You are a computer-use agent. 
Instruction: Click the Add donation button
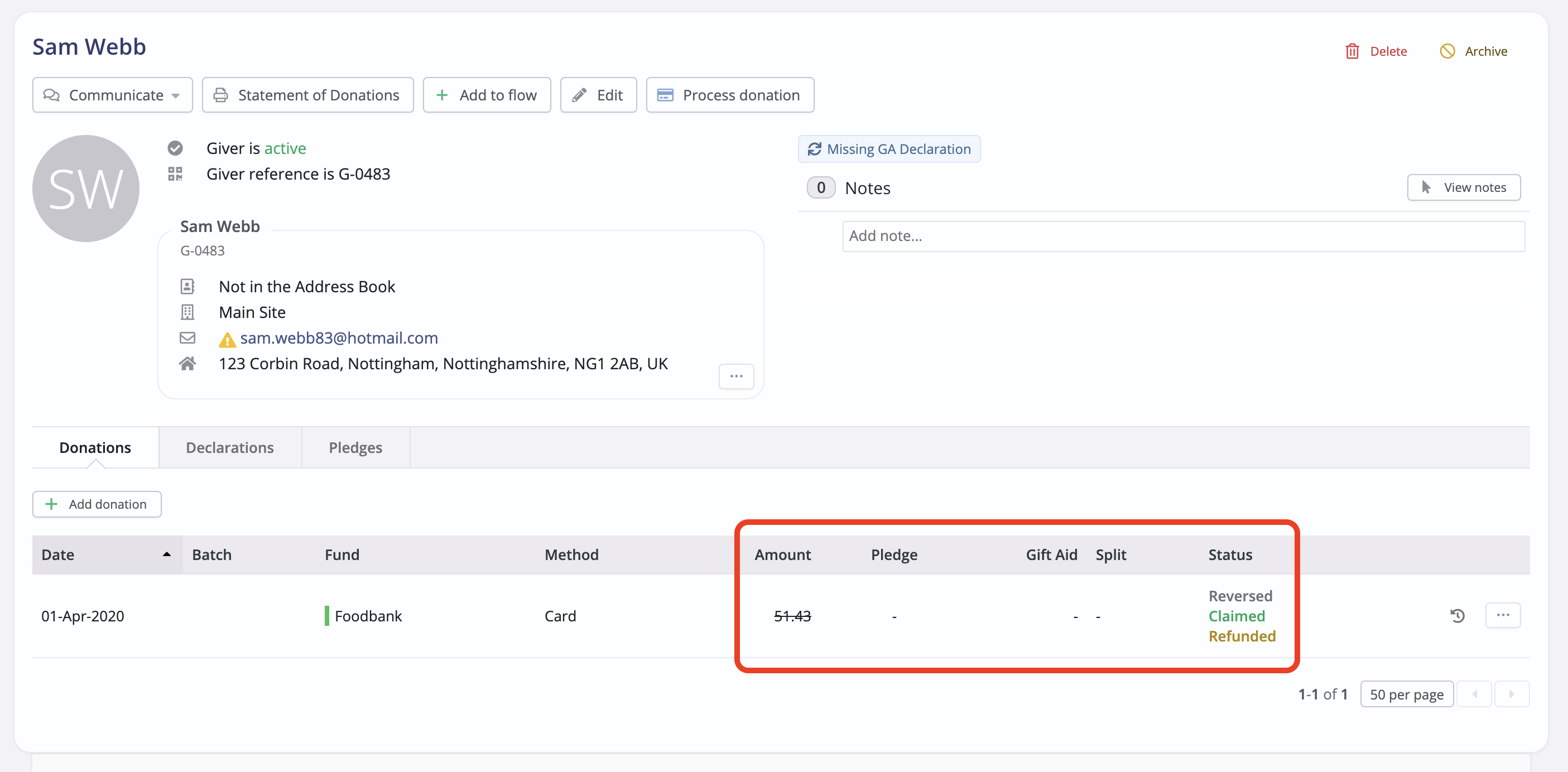coord(97,504)
